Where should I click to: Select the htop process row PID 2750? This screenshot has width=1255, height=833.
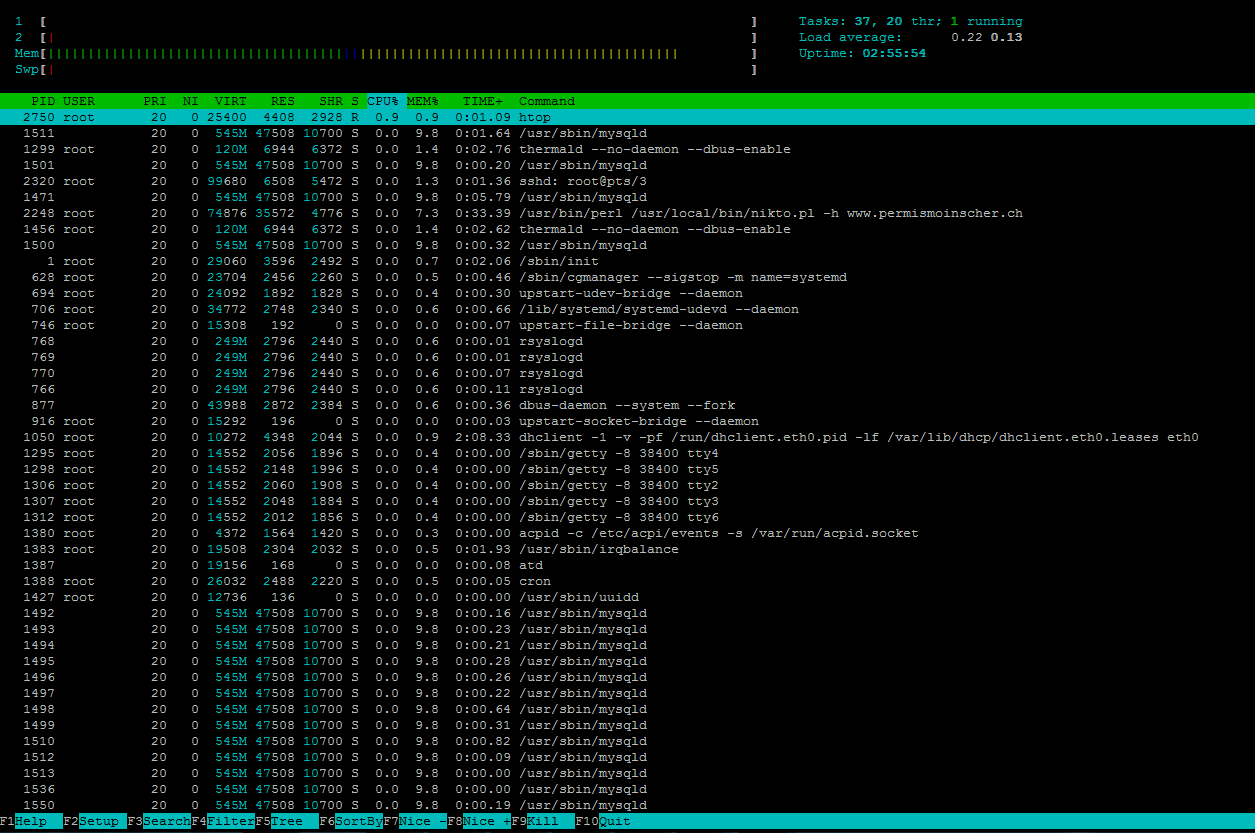coord(627,117)
